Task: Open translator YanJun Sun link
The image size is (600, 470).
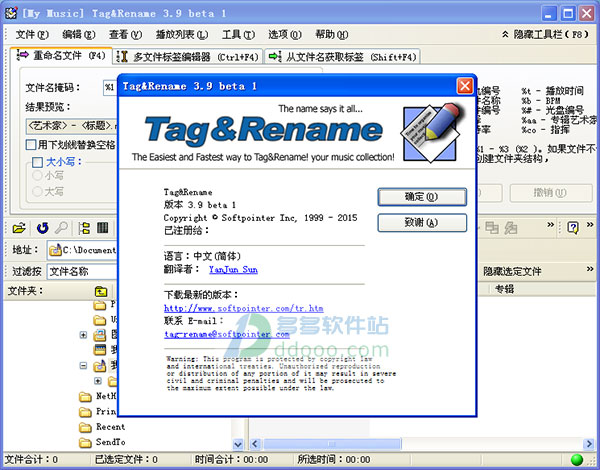Action: pyautogui.click(x=233, y=269)
